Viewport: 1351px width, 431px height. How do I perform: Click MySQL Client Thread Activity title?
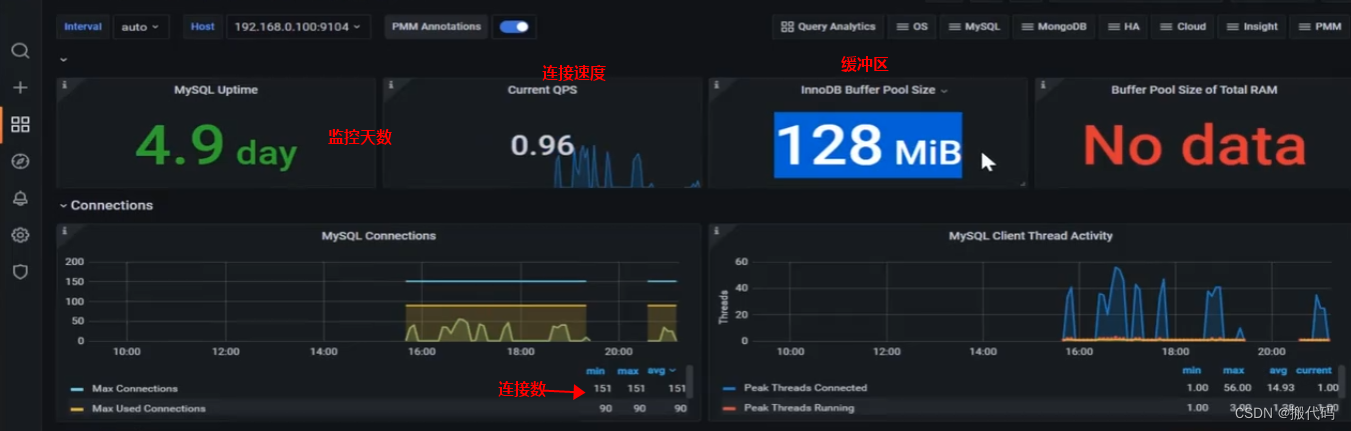(1031, 236)
